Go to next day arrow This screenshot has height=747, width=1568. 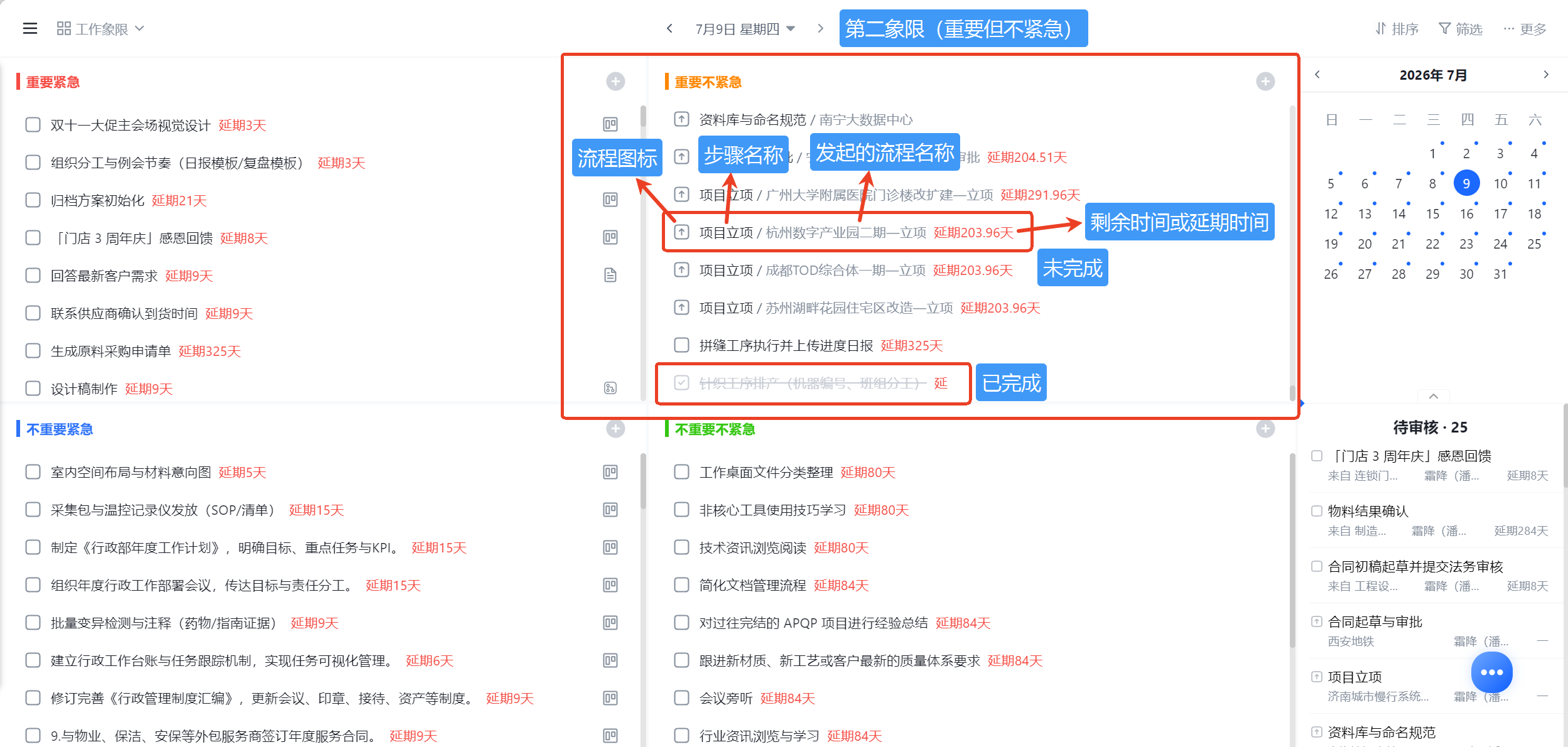(x=820, y=28)
